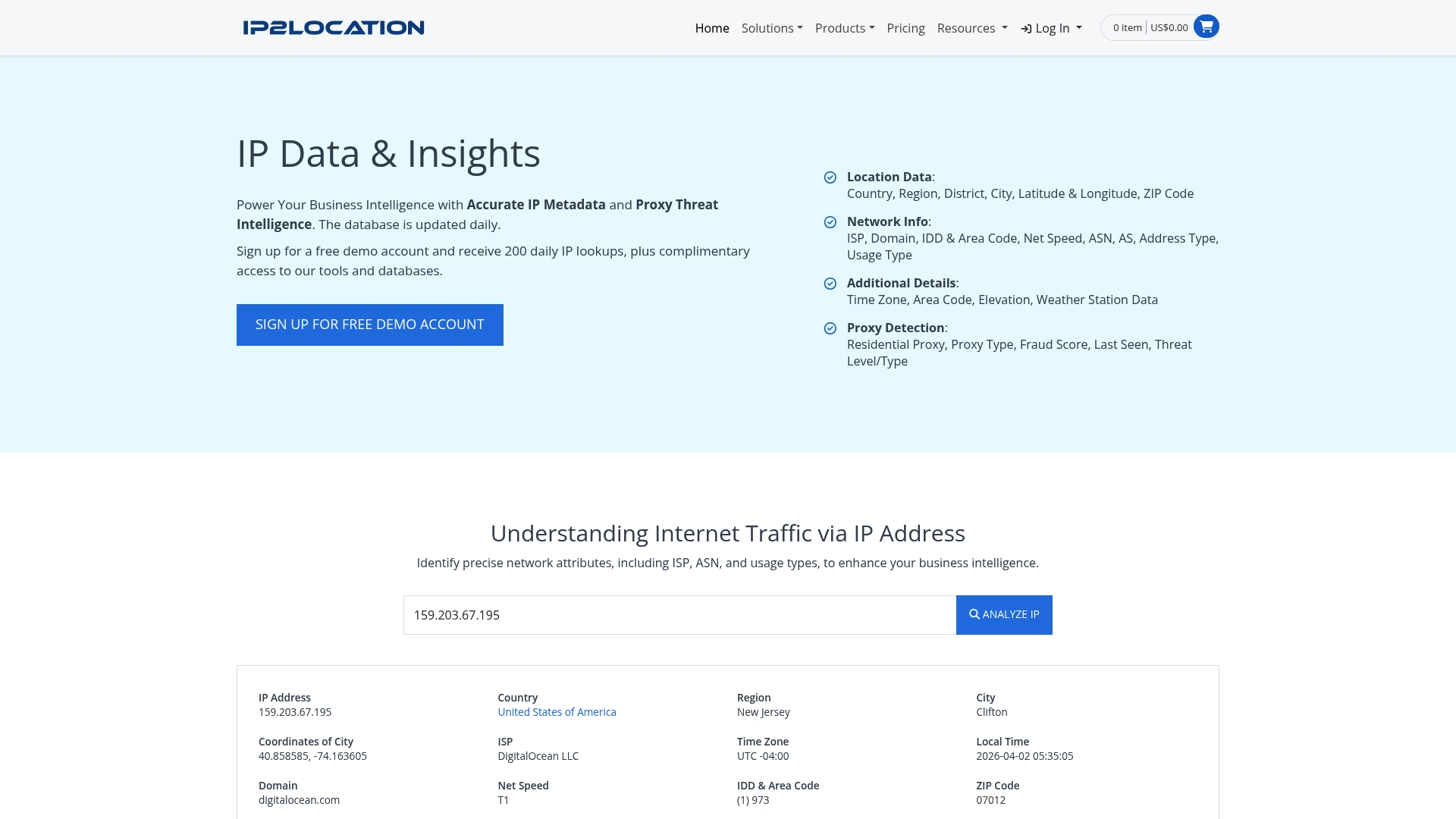
Task: Click the Network Info checkmark icon
Action: pos(830,222)
